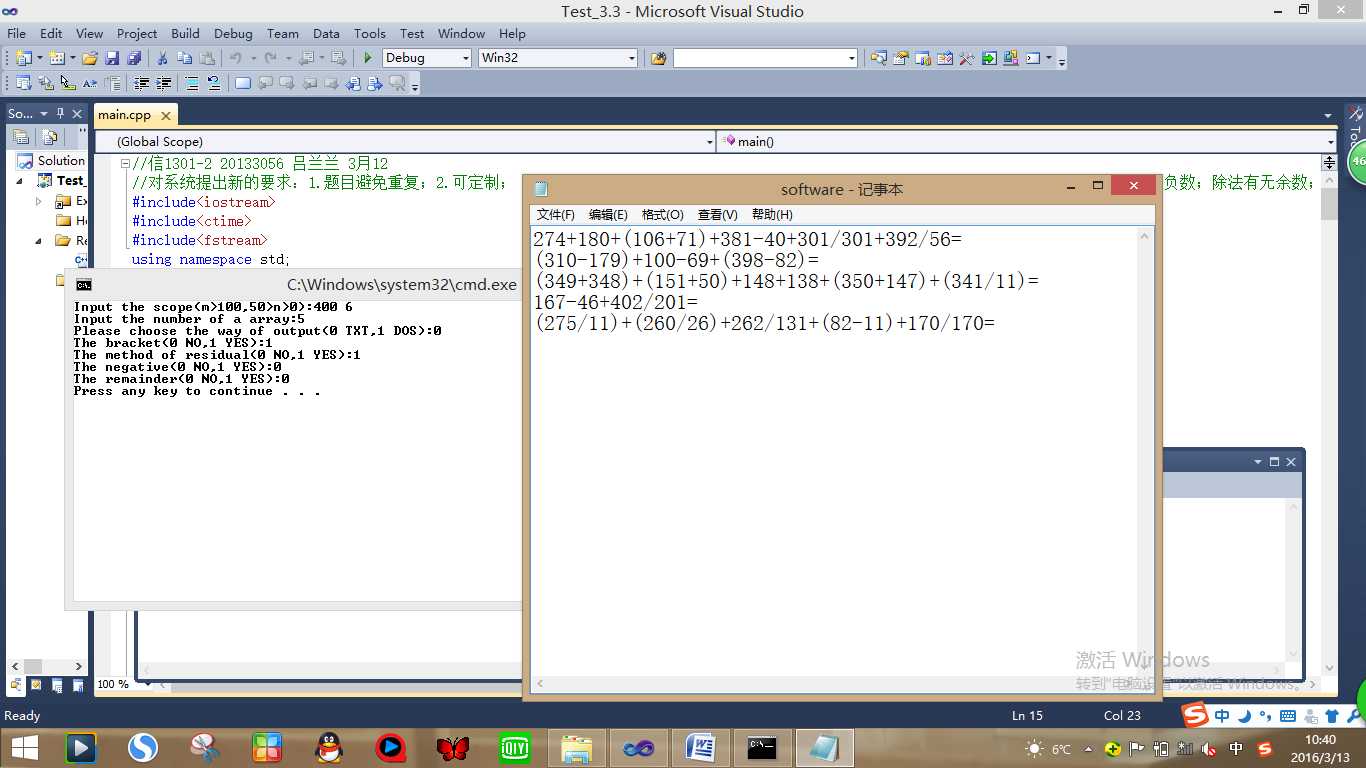Click the Increase Indent icon
Viewport: 1366px width, 768px height.
tap(164, 83)
